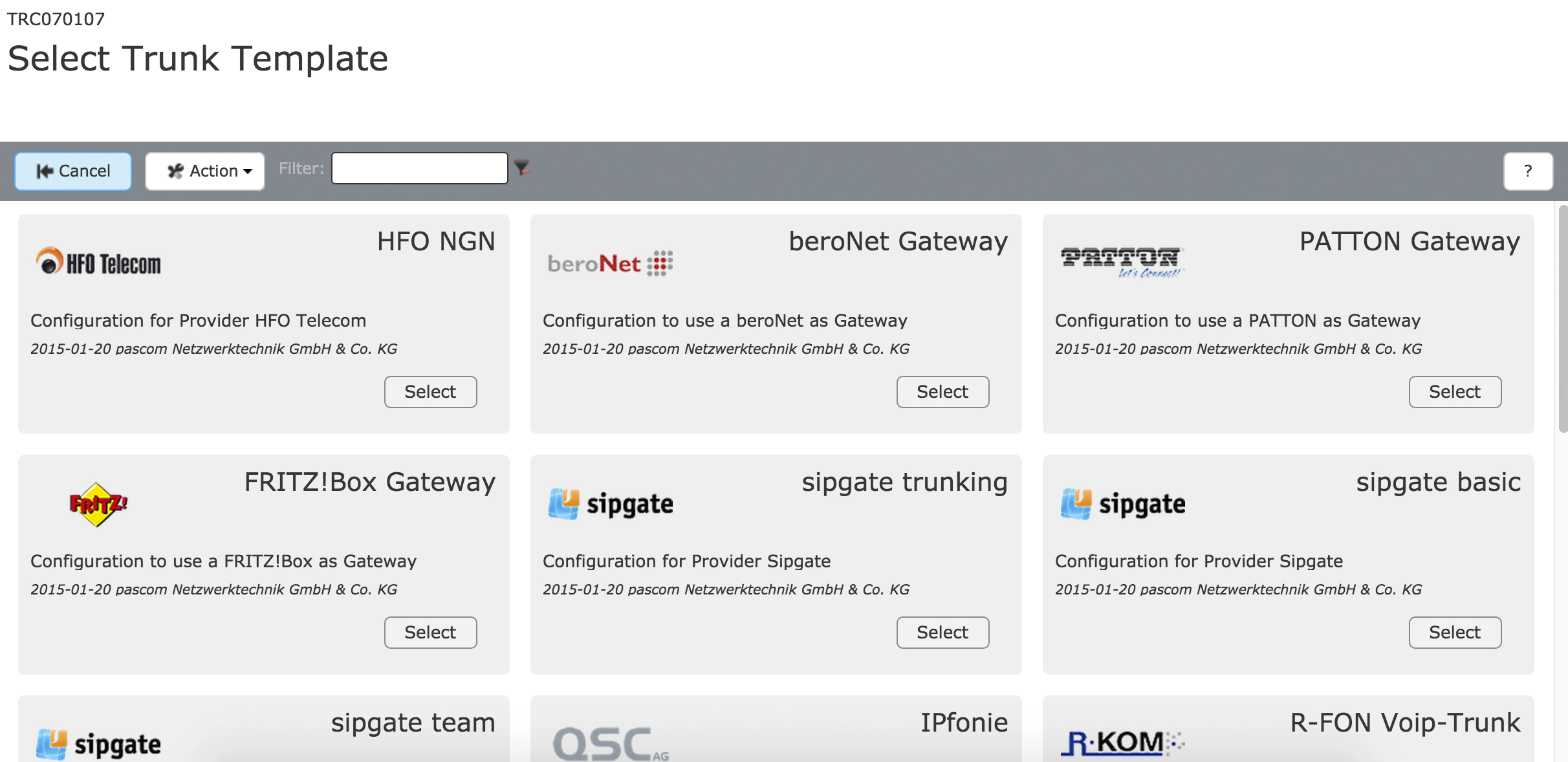1568x762 pixels.
Task: Click the 'Select Trunk Template' heading
Action: 198,59
